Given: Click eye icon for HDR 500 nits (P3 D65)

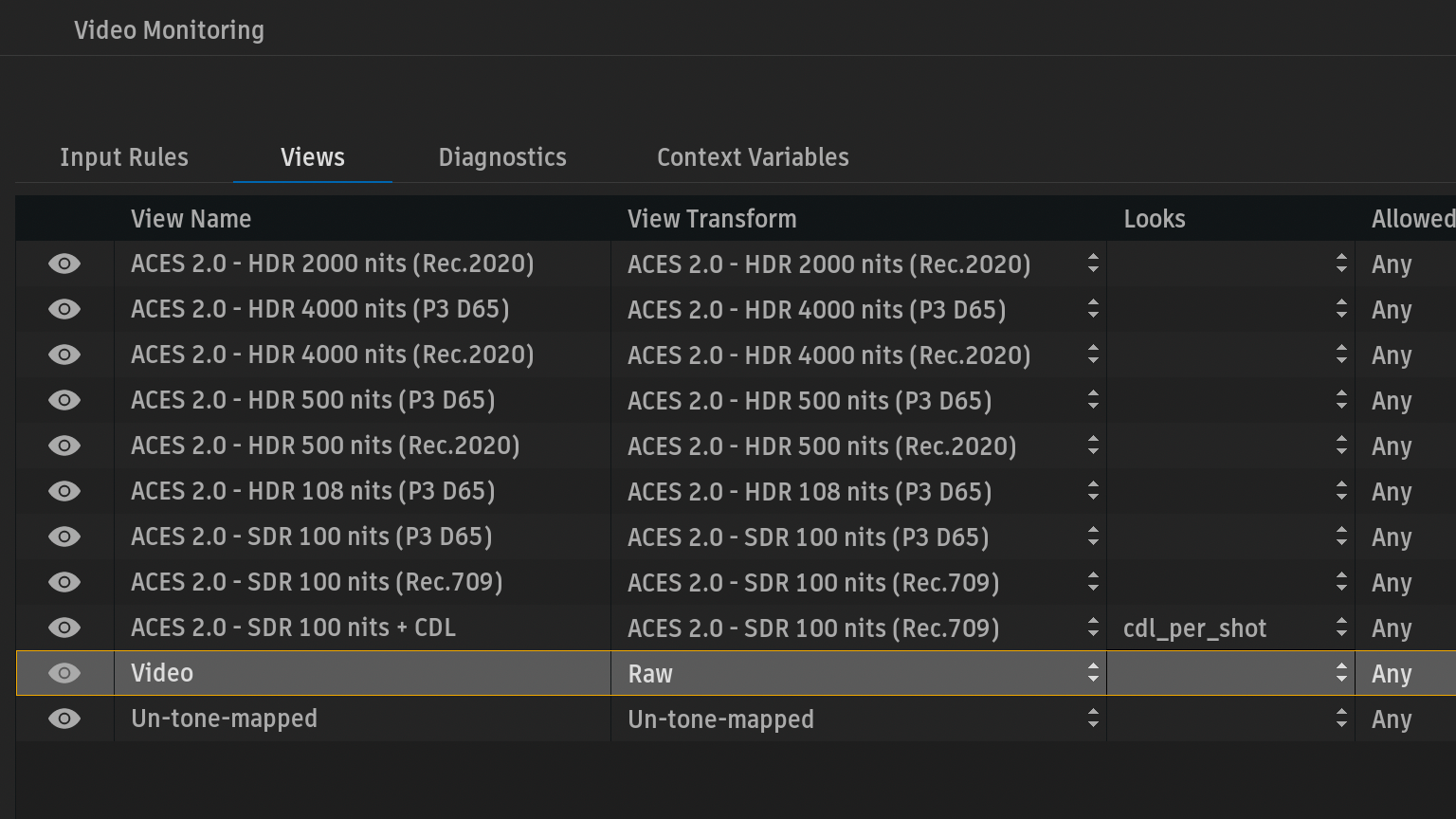Looking at the screenshot, I should click(64, 400).
